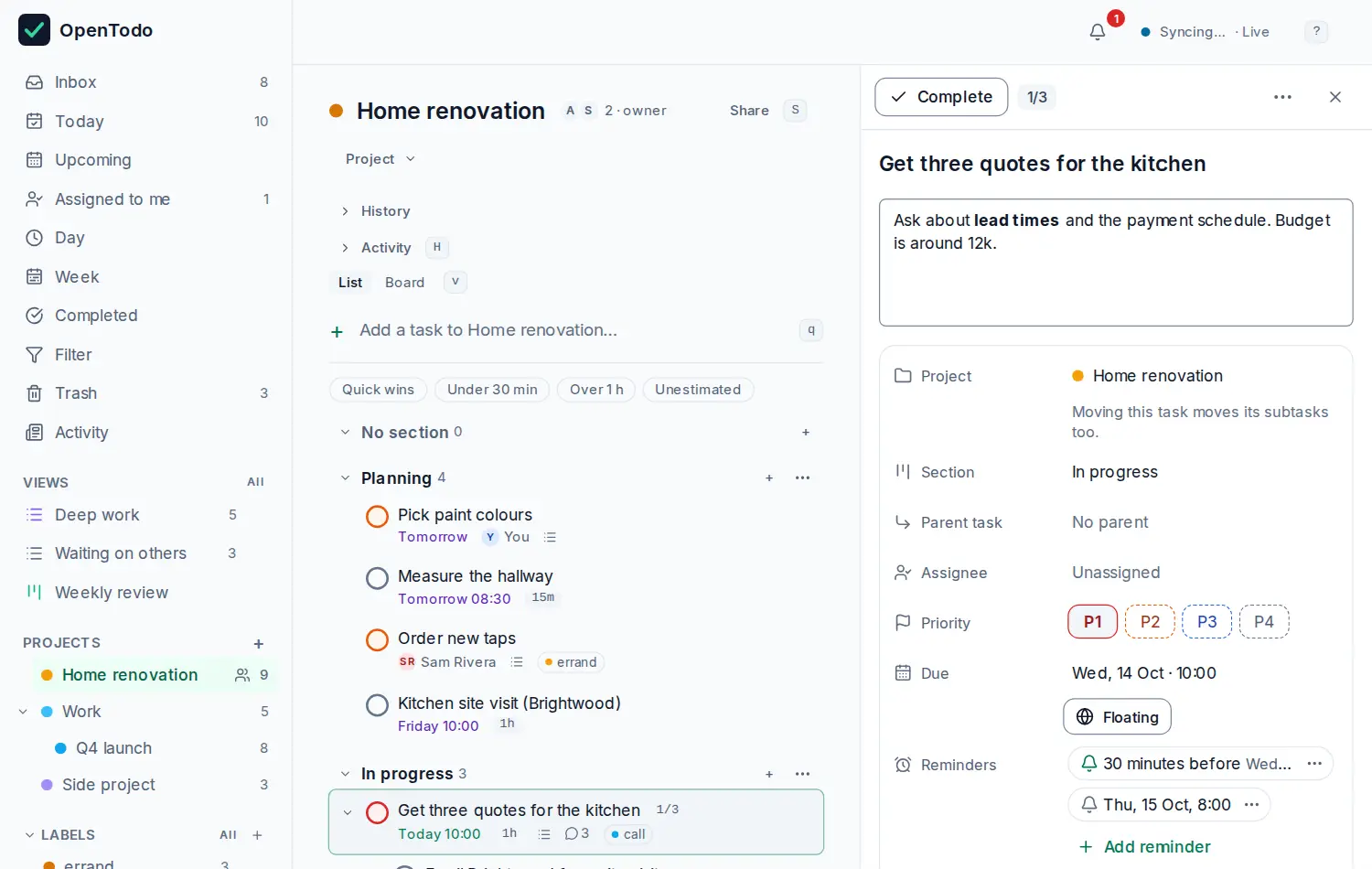Click Add reminder link
The height and width of the screenshot is (869, 1372).
click(1144, 847)
